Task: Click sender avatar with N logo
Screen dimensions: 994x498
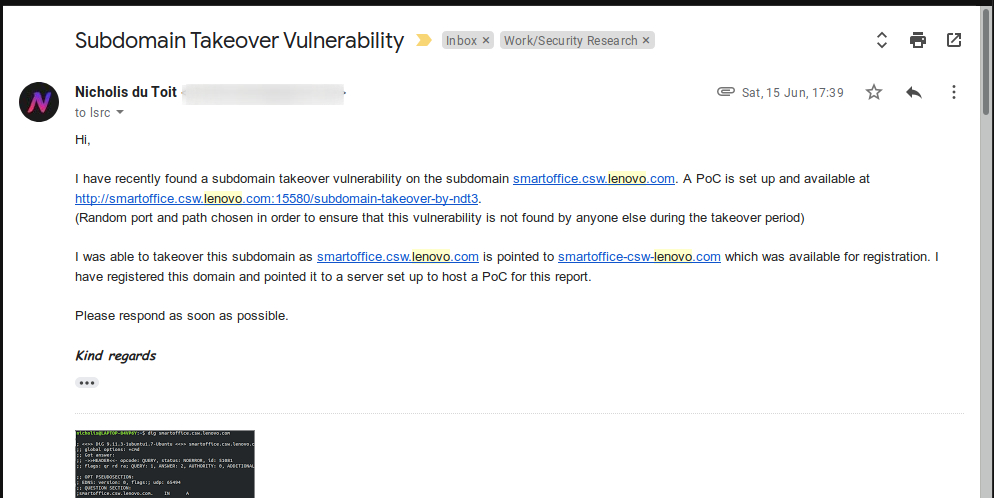Action: pyautogui.click(x=39, y=101)
